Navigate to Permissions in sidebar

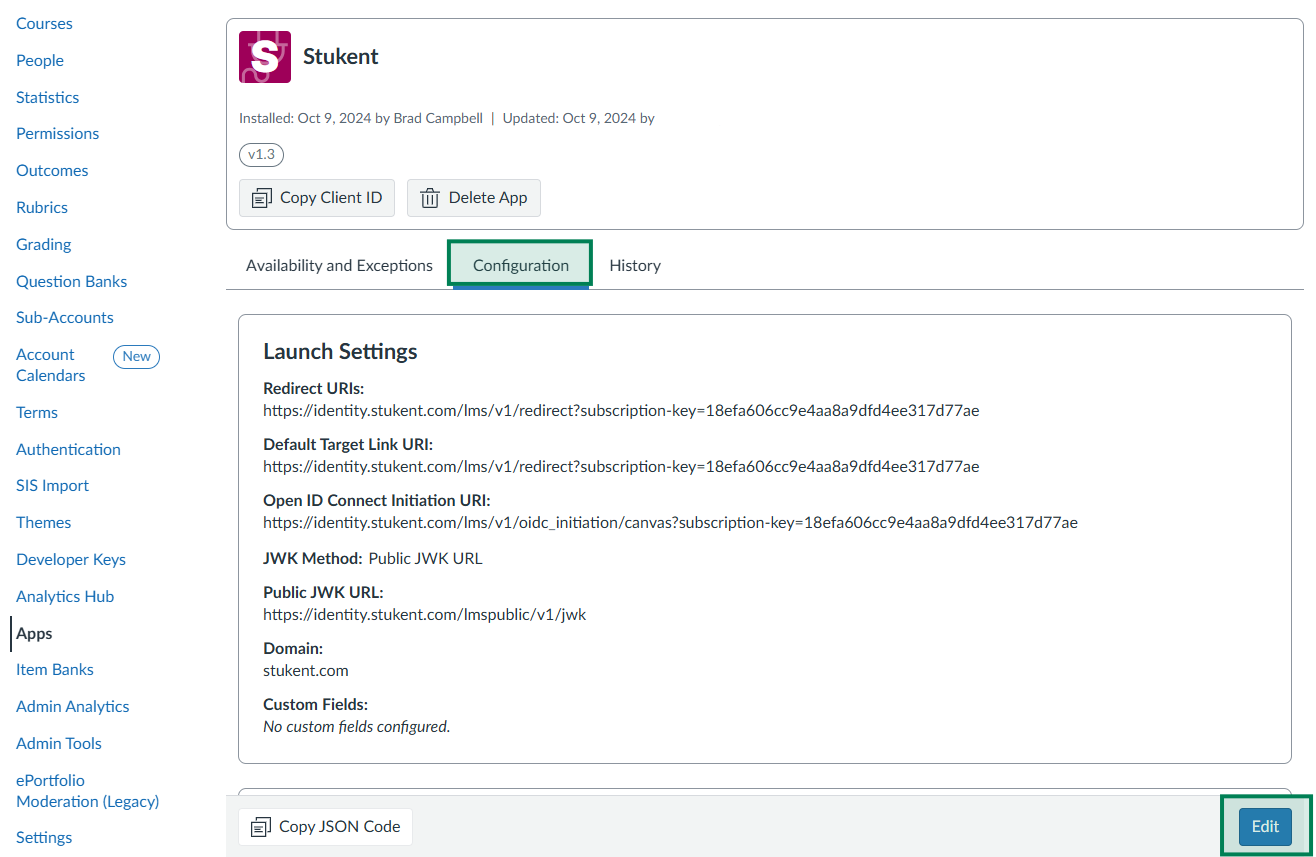57,134
